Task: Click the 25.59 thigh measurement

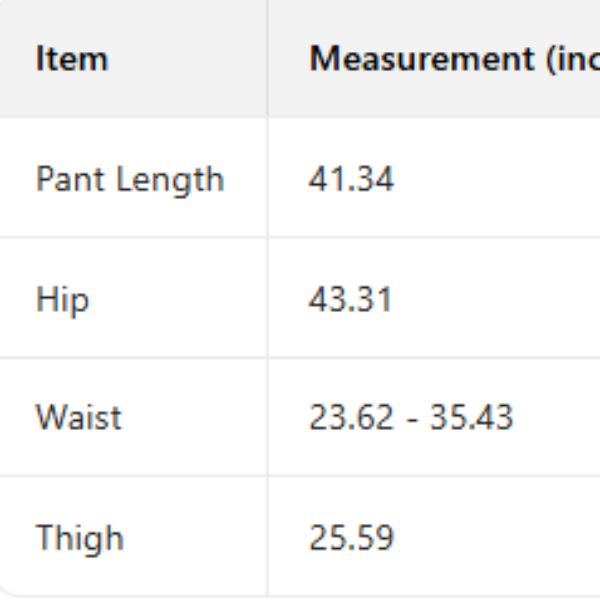Action: pyautogui.click(x=351, y=538)
